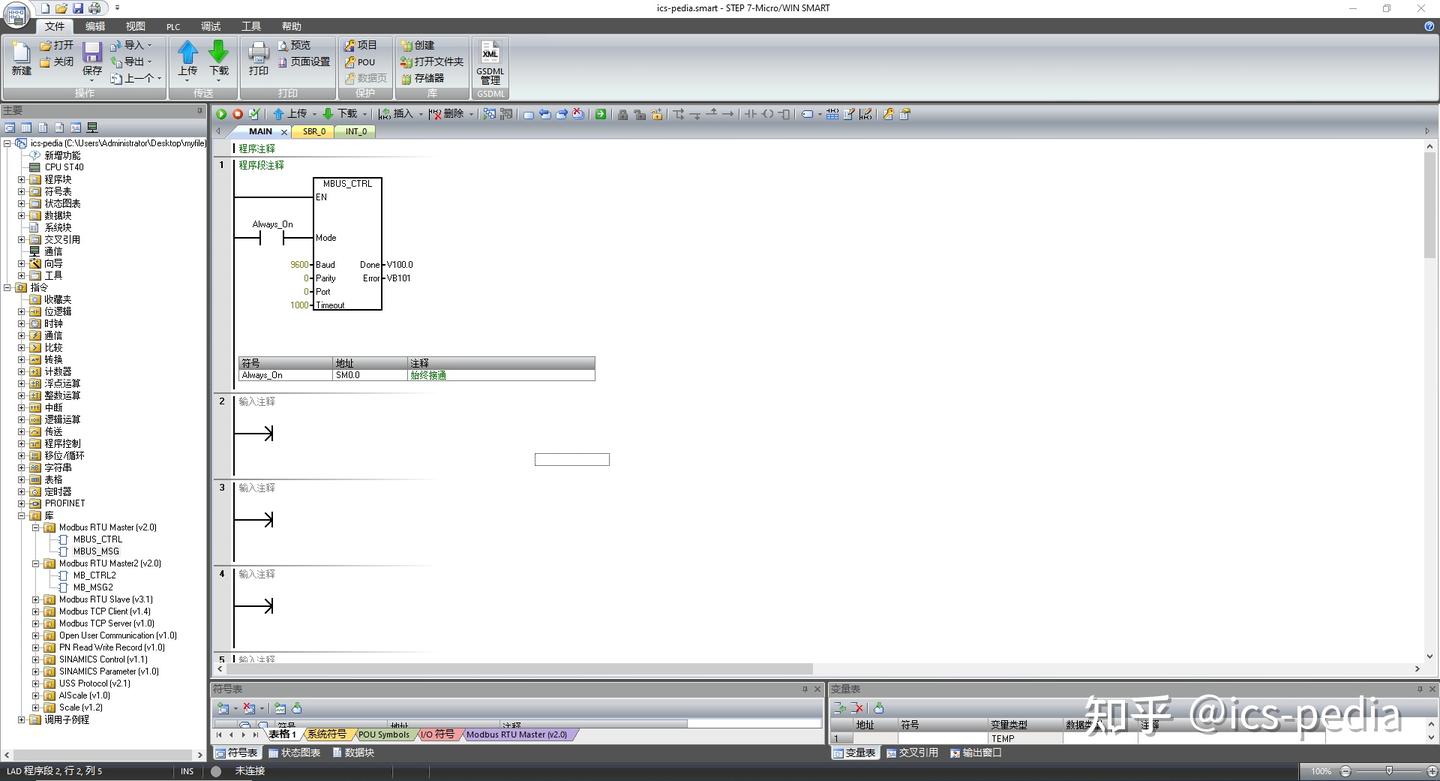
Task: Click the editor vertical scrollbar thumb
Action: pyautogui.click(x=1429, y=205)
